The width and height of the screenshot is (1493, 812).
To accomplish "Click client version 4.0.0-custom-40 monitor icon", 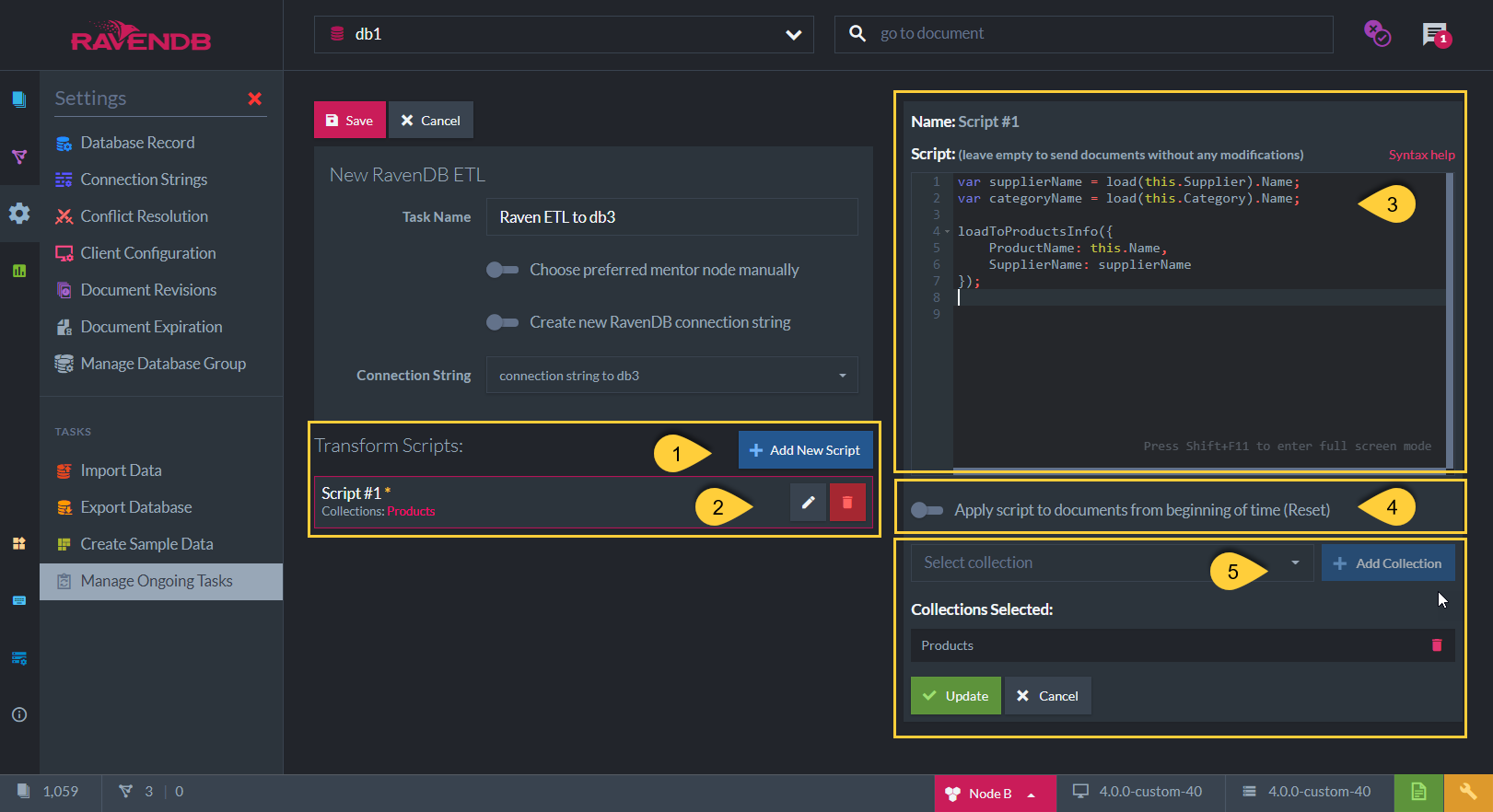I will point(1081,792).
